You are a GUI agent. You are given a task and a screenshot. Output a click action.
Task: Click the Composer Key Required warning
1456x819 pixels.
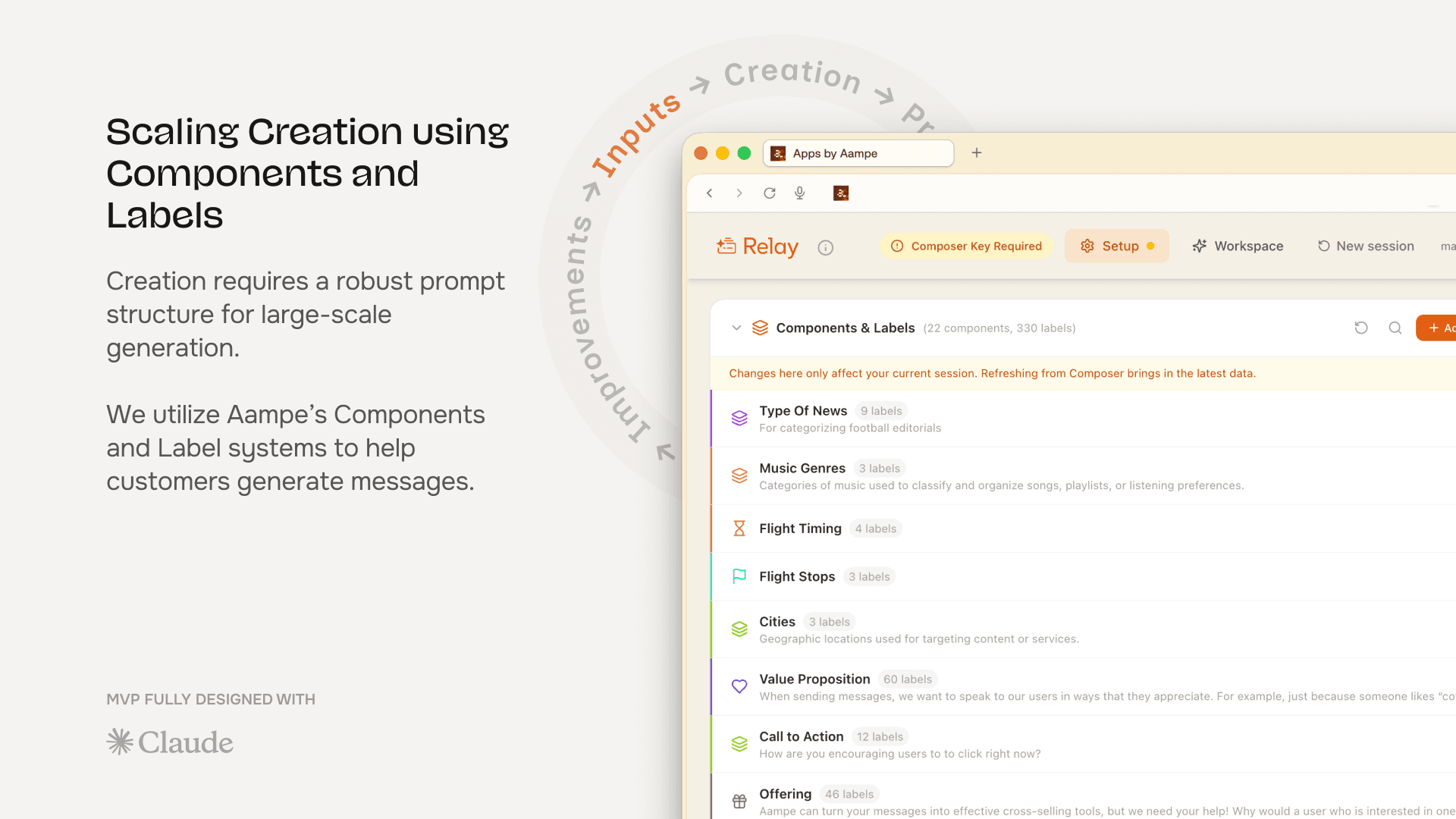point(966,246)
